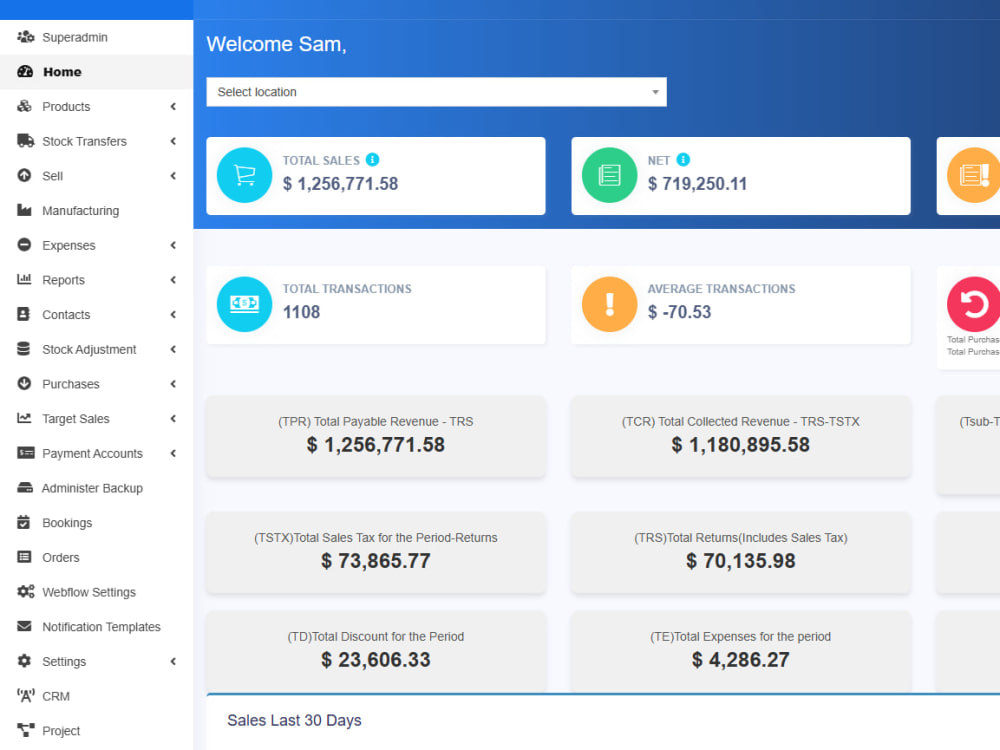
Task: Click the Contacts address book icon
Action: click(24, 314)
